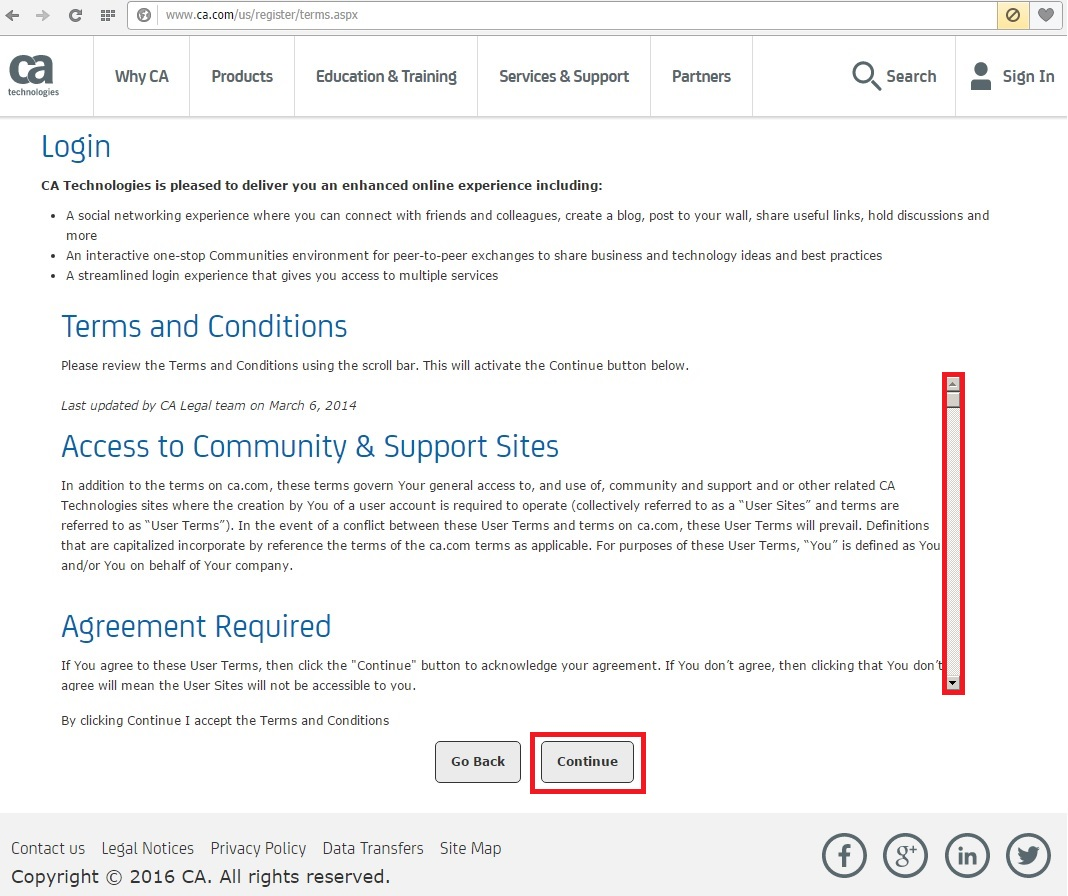The image size is (1068, 896).
Task: Click the Login page heading
Action: click(x=76, y=147)
